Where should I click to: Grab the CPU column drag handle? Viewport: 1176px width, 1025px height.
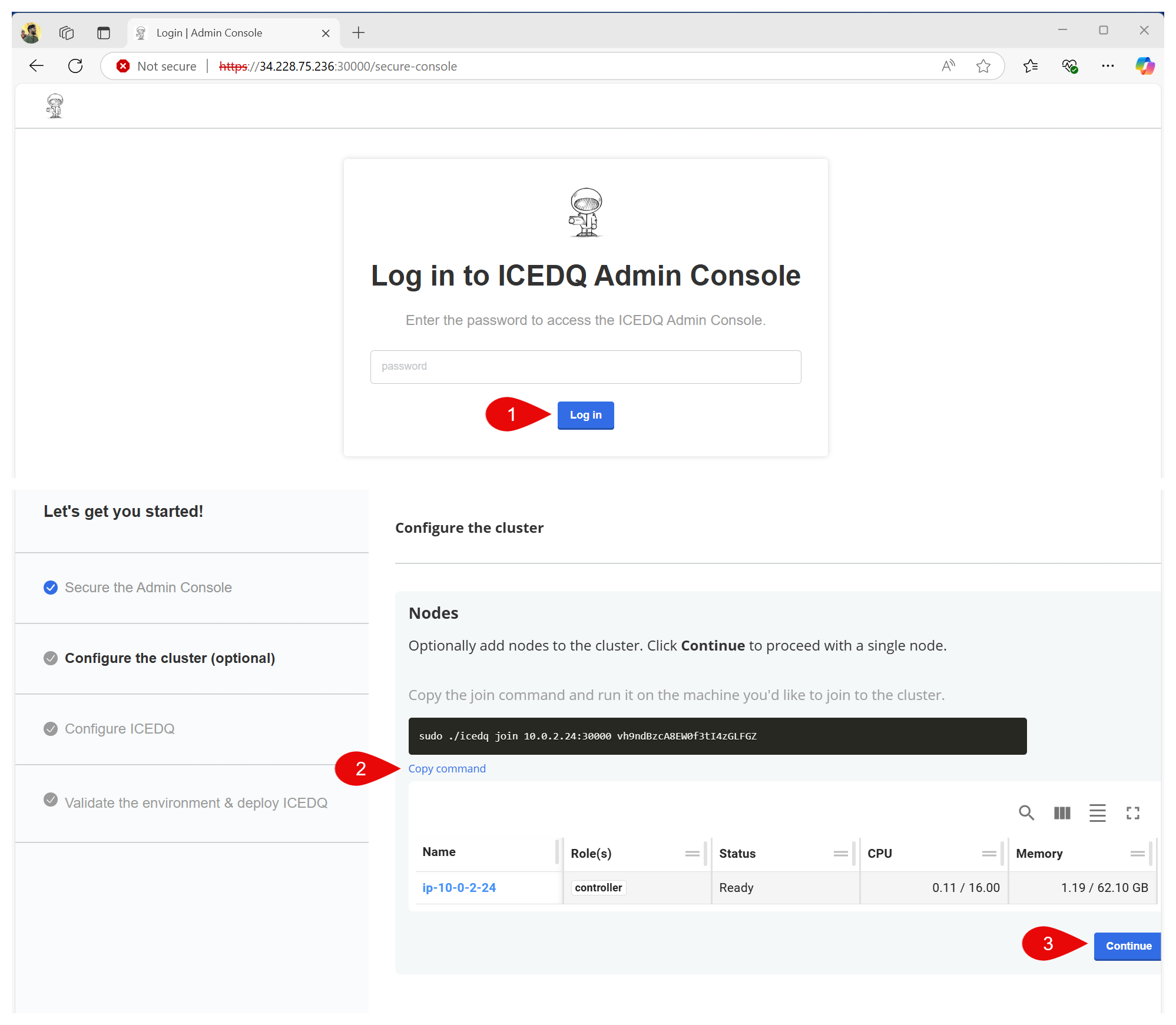tap(989, 854)
